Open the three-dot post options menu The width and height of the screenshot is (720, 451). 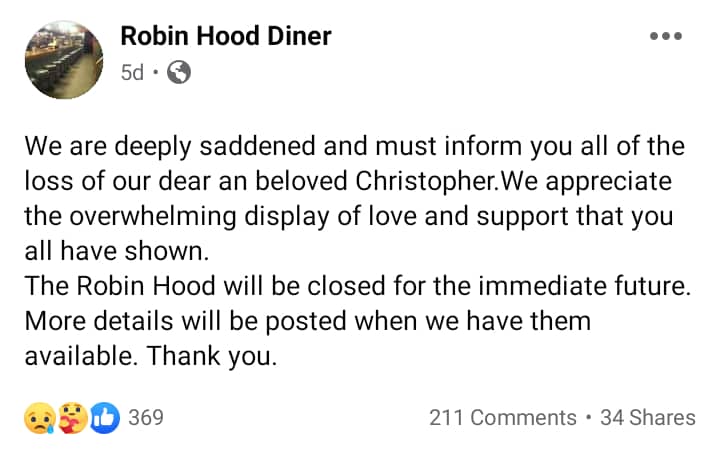click(x=665, y=36)
